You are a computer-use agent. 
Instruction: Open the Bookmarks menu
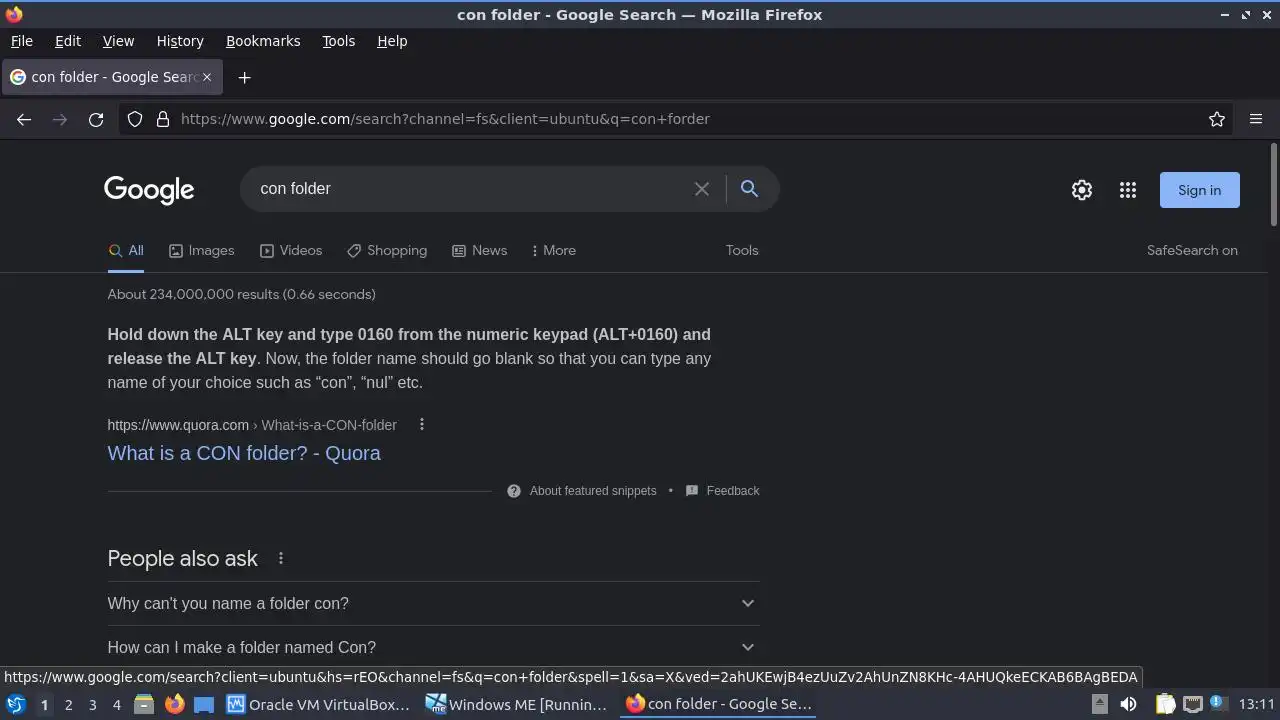click(263, 41)
